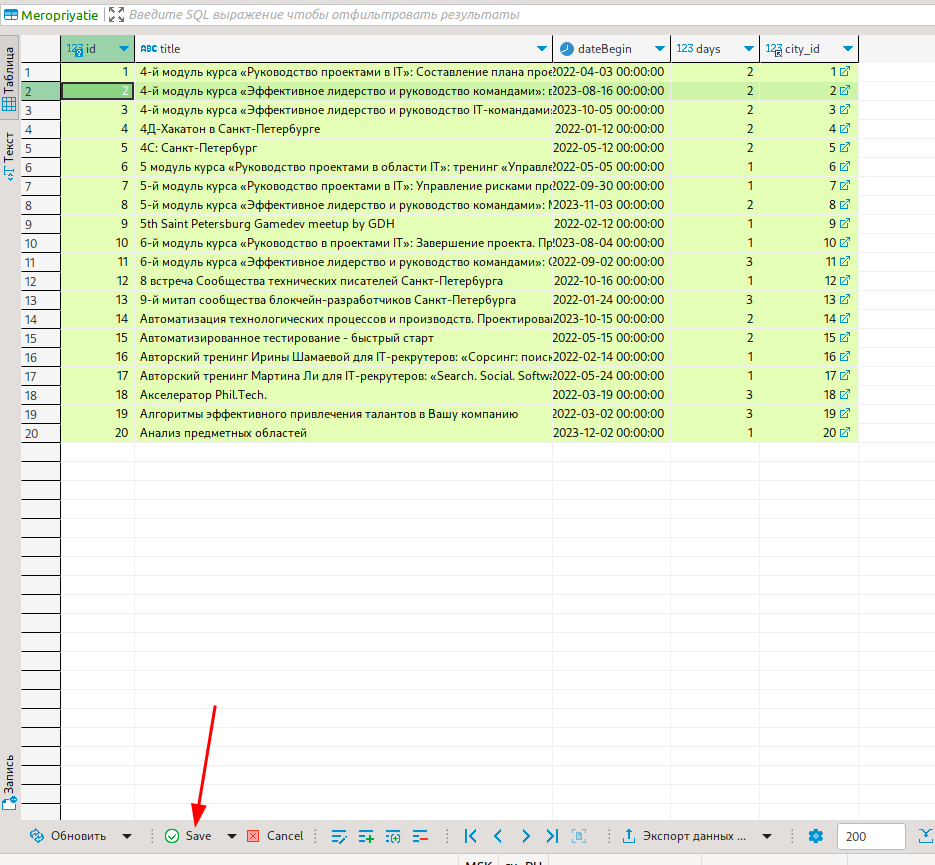Expand the Save options dropdown arrow
Viewport: 935px width, 865px height.
[232, 836]
